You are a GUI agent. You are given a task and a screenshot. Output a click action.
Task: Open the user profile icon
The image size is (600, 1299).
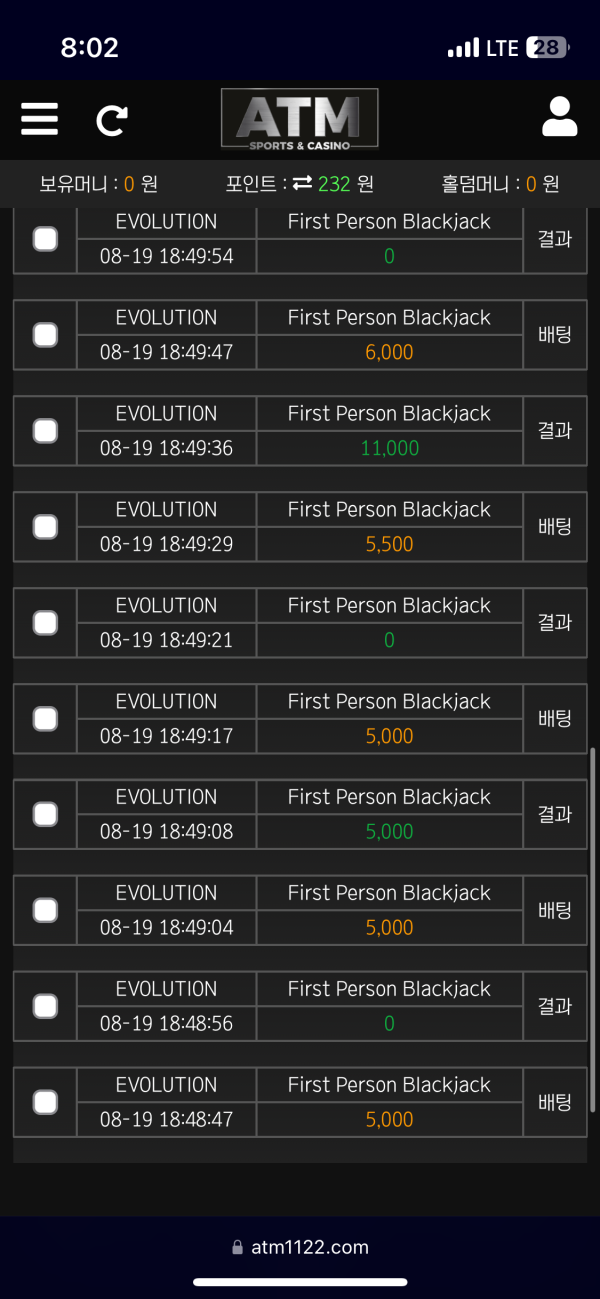click(560, 117)
